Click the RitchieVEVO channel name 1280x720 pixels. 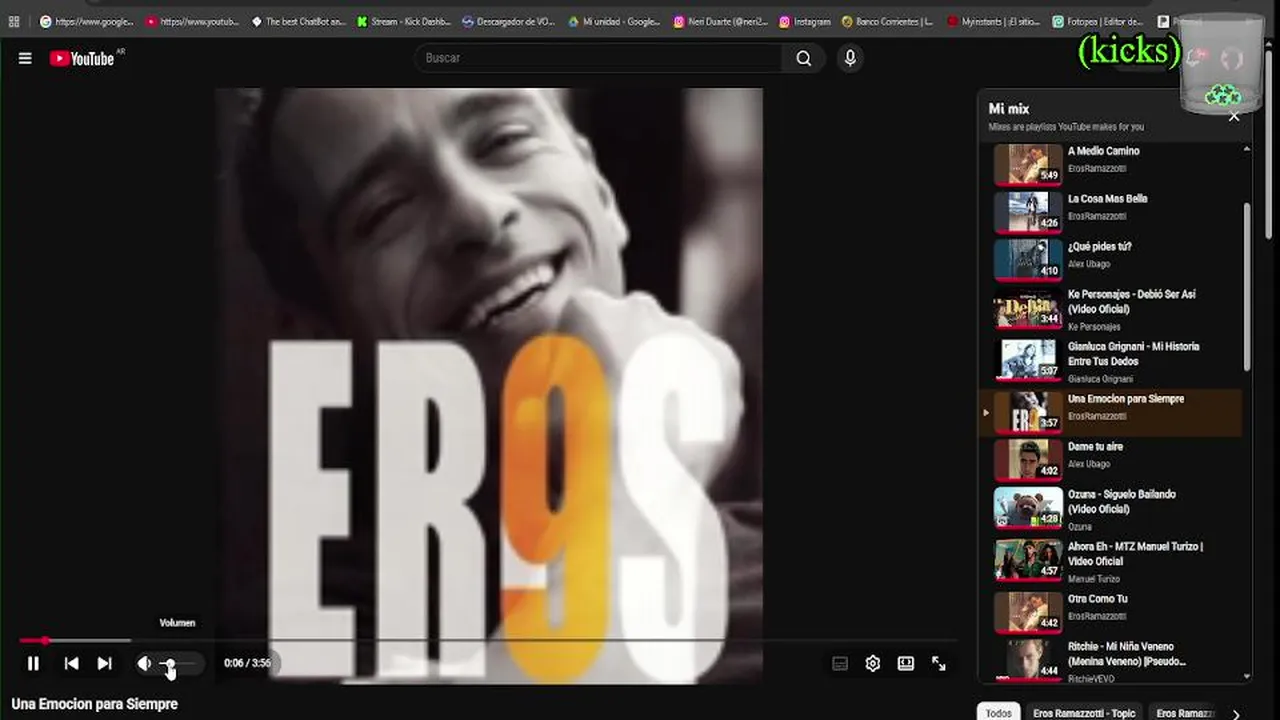tap(1090, 679)
